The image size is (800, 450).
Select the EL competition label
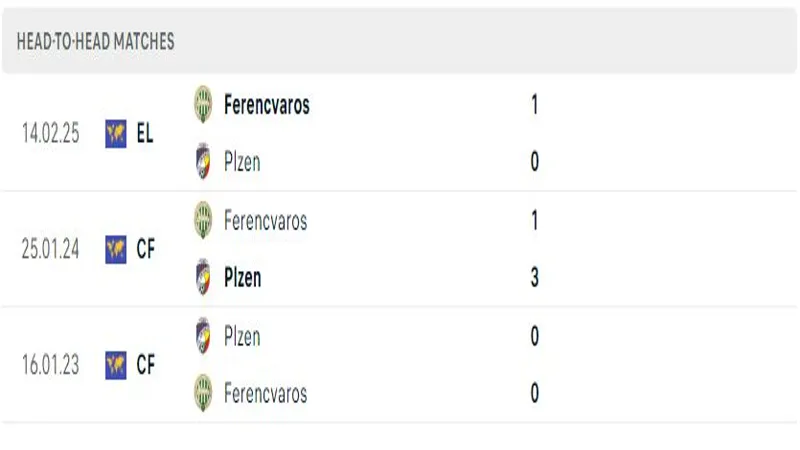pyautogui.click(x=145, y=134)
